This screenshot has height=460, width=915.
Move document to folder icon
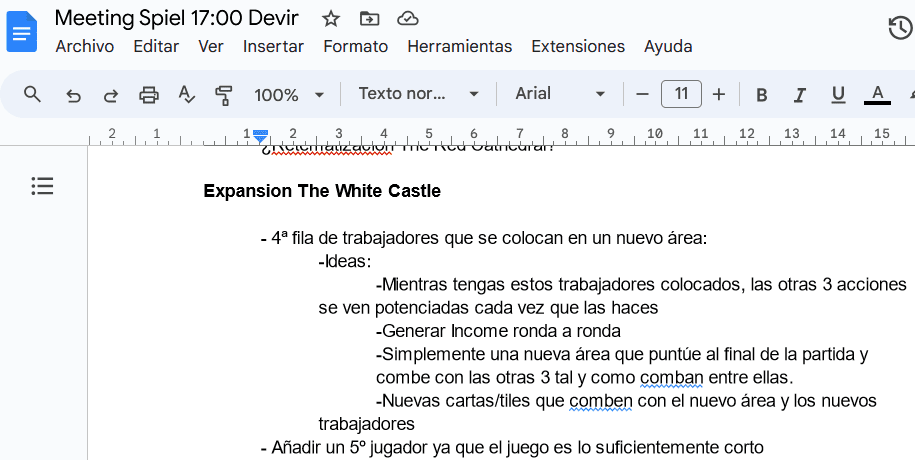(369, 19)
